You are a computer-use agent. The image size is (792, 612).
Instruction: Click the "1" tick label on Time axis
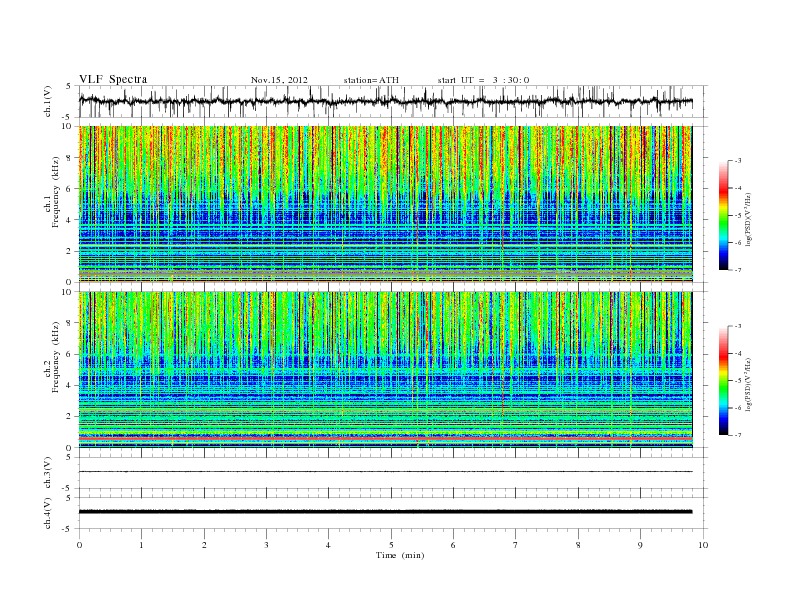click(141, 545)
